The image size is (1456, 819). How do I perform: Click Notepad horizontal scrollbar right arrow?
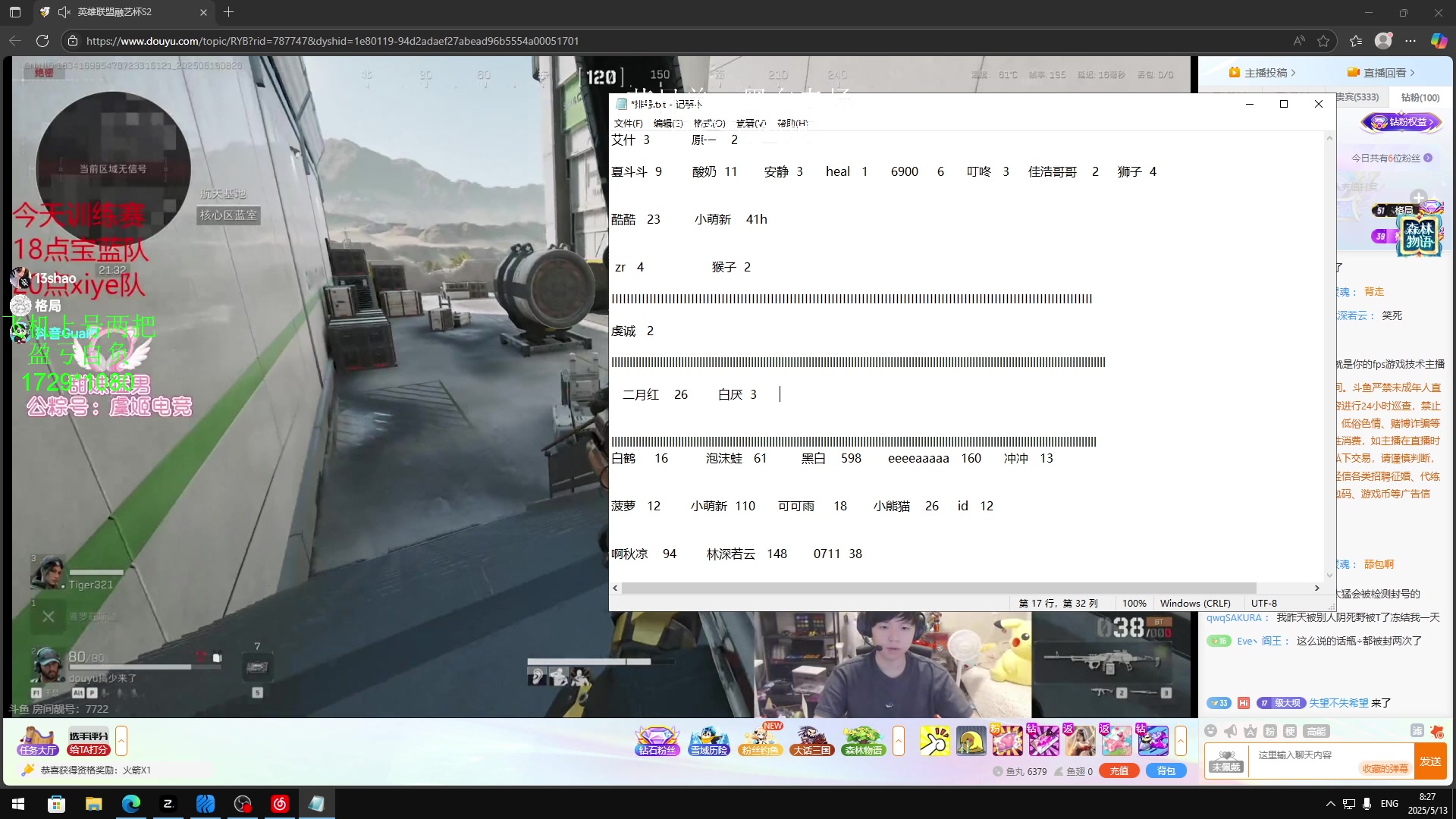[x=1317, y=588]
